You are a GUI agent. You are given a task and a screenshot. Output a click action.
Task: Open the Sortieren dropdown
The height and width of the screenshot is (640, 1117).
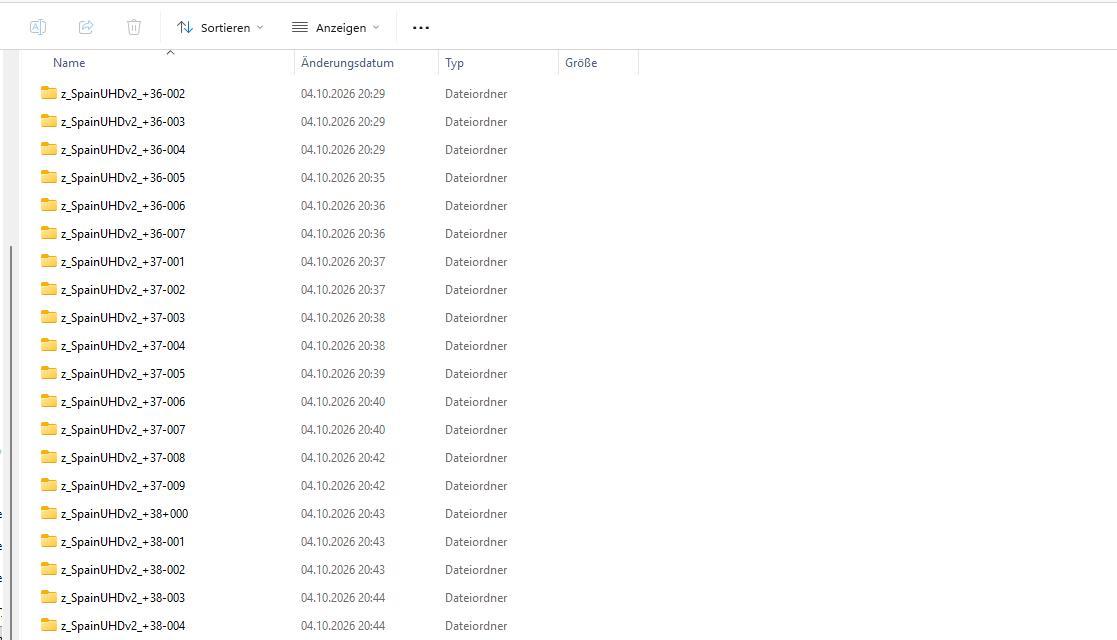coord(220,27)
